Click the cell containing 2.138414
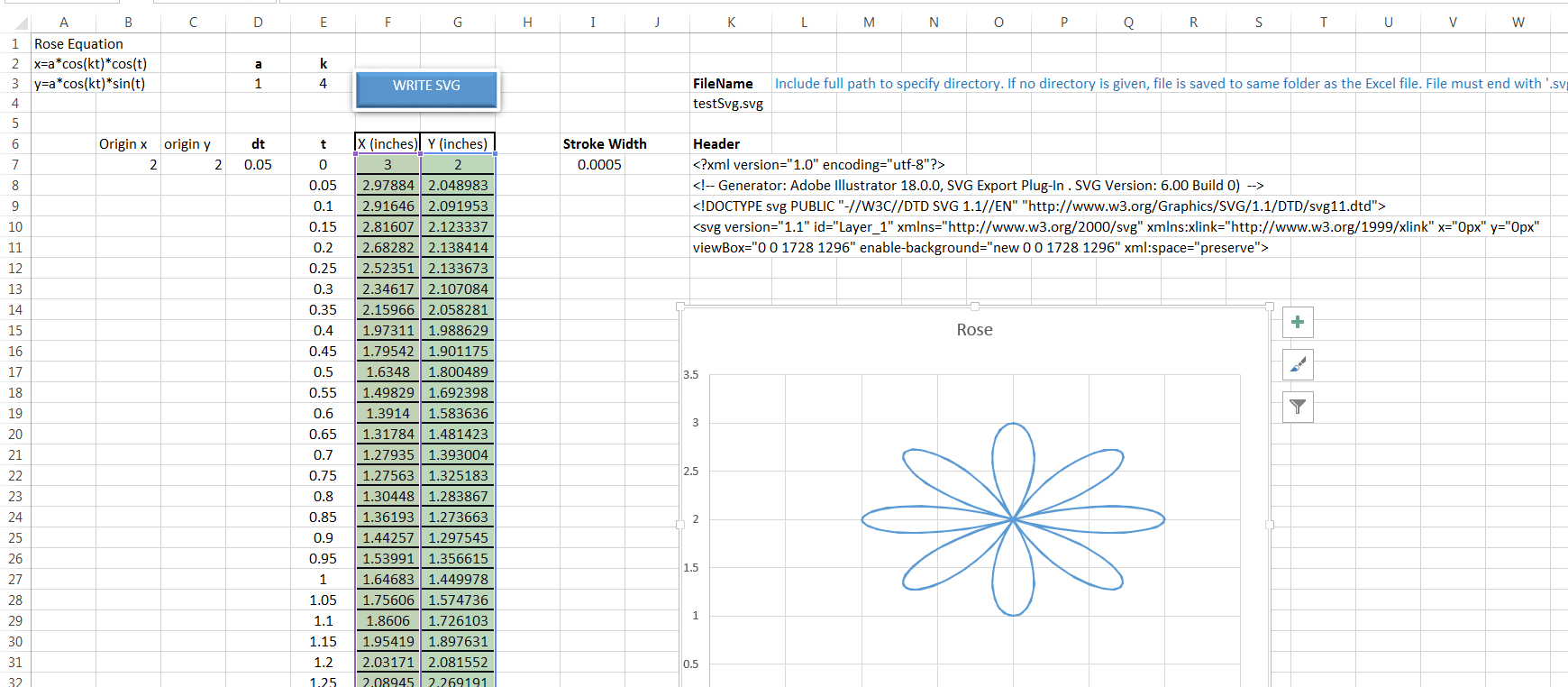 tap(458, 248)
